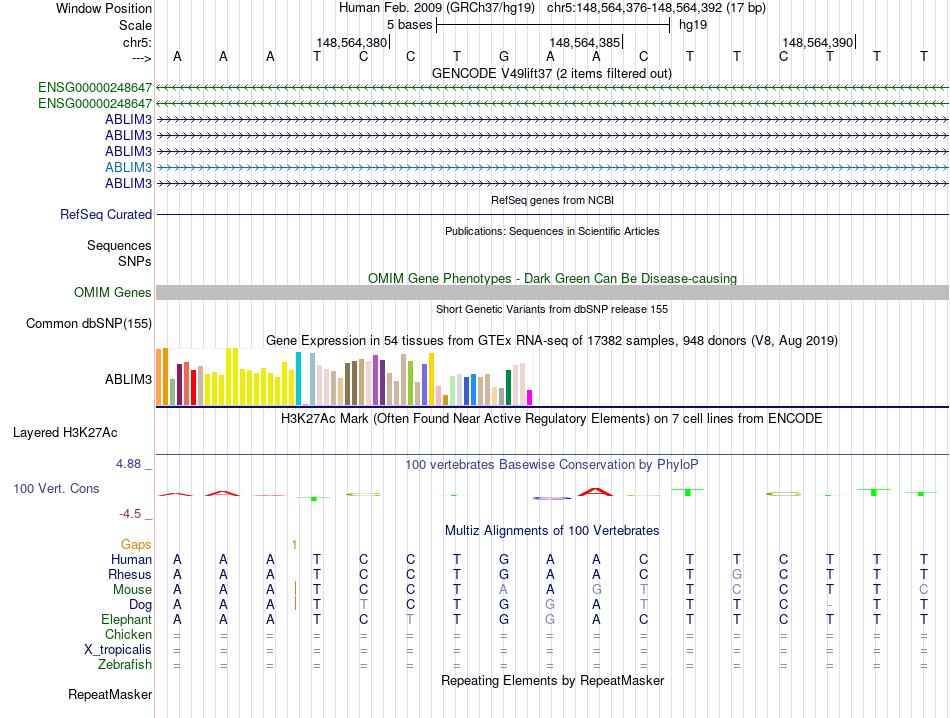The height and width of the screenshot is (718, 950).
Task: Click the hg19 label next to scale bar
Action: click(693, 25)
